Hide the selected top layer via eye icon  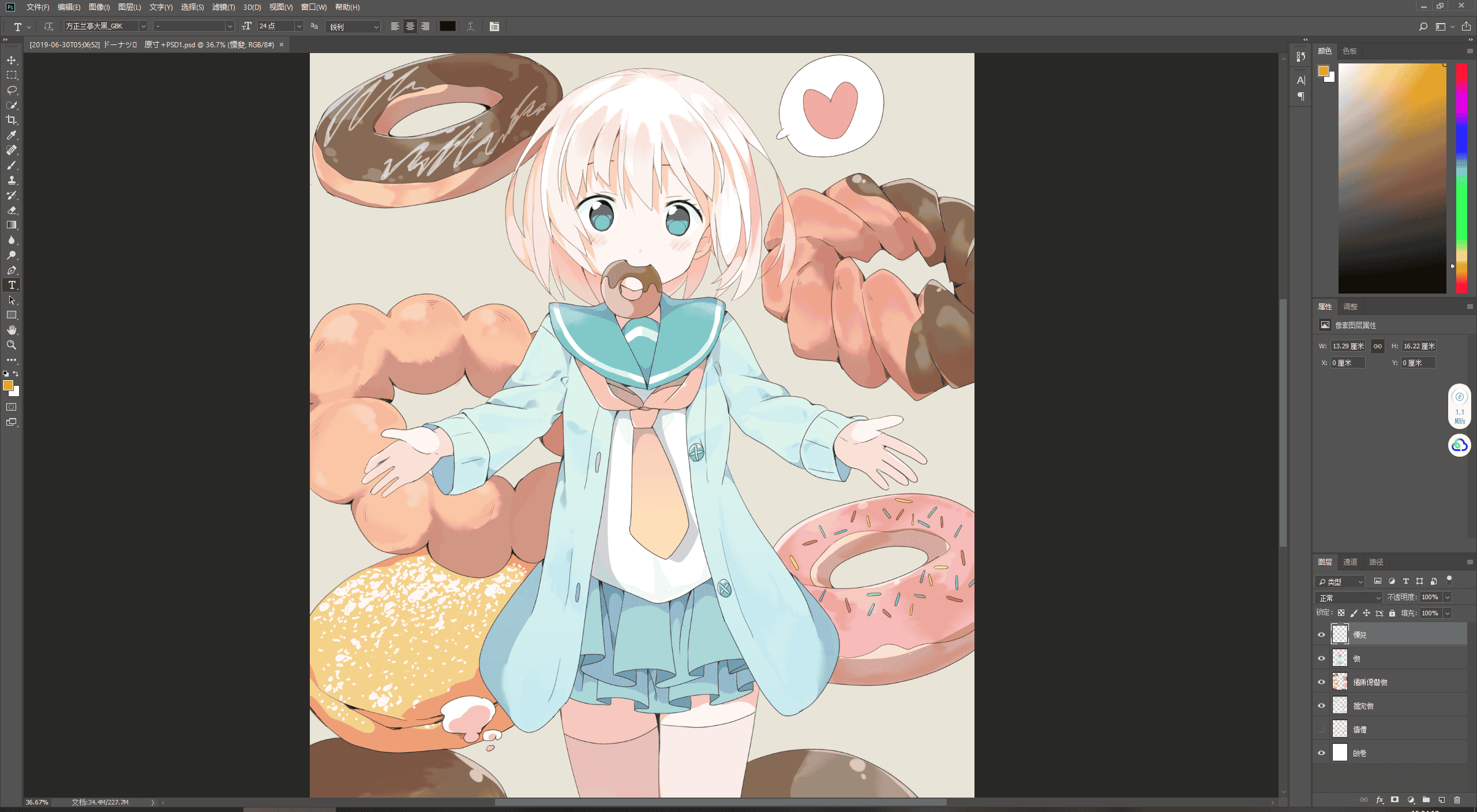(1321, 634)
